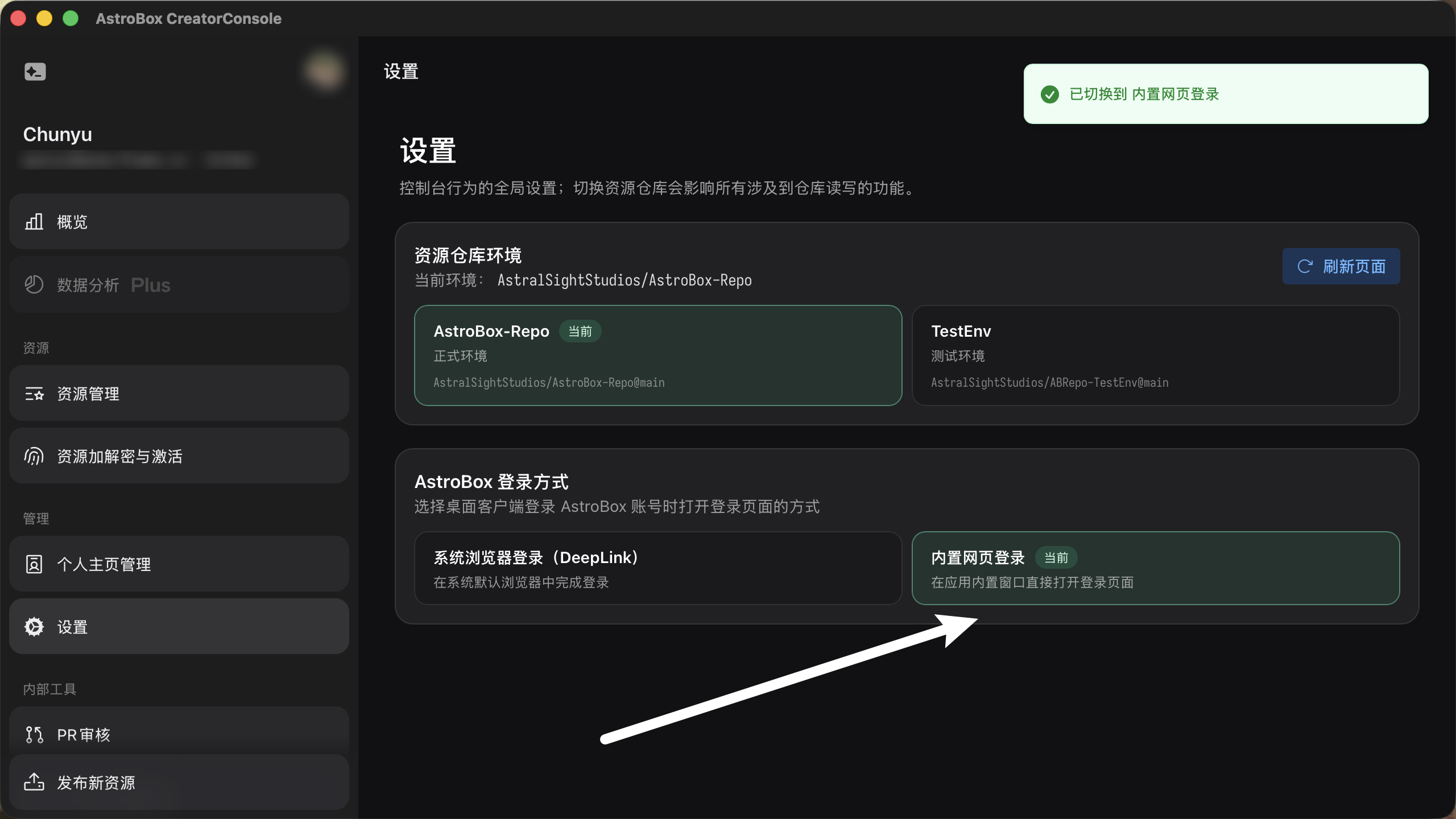The width and height of the screenshot is (1456, 819).
Task: Click the fingerprint icon for encryption
Action: pyautogui.click(x=34, y=456)
